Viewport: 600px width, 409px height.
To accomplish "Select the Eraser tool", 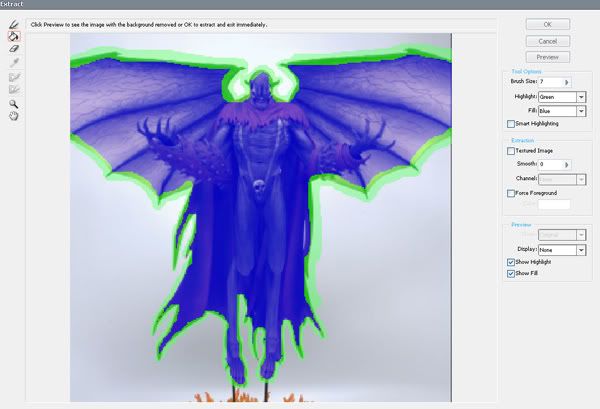I will click(x=14, y=49).
